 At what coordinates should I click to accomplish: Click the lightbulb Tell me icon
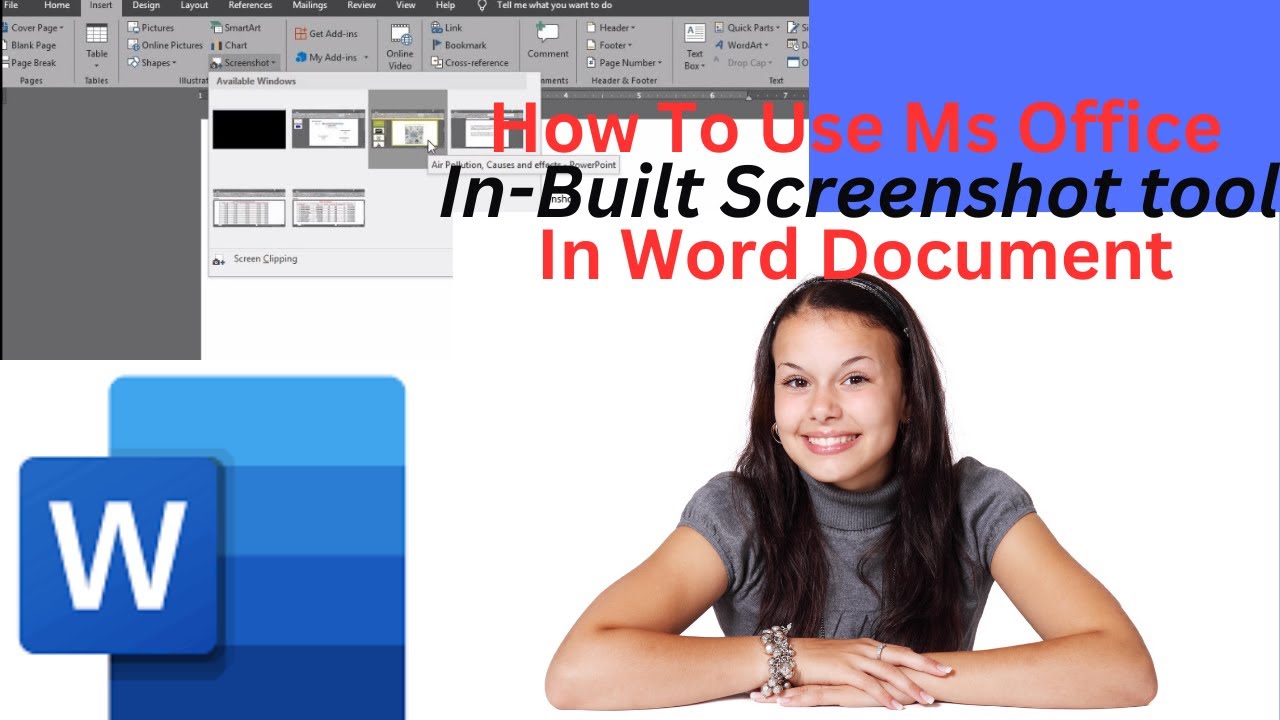click(482, 5)
